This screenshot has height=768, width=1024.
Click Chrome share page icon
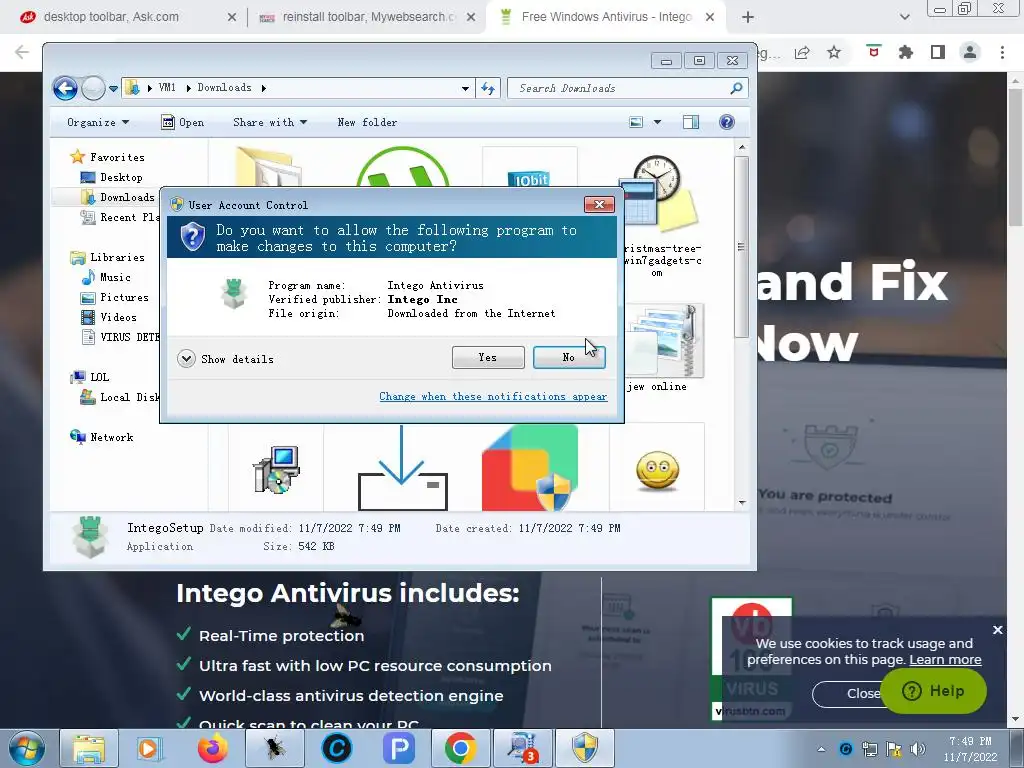tap(803, 52)
